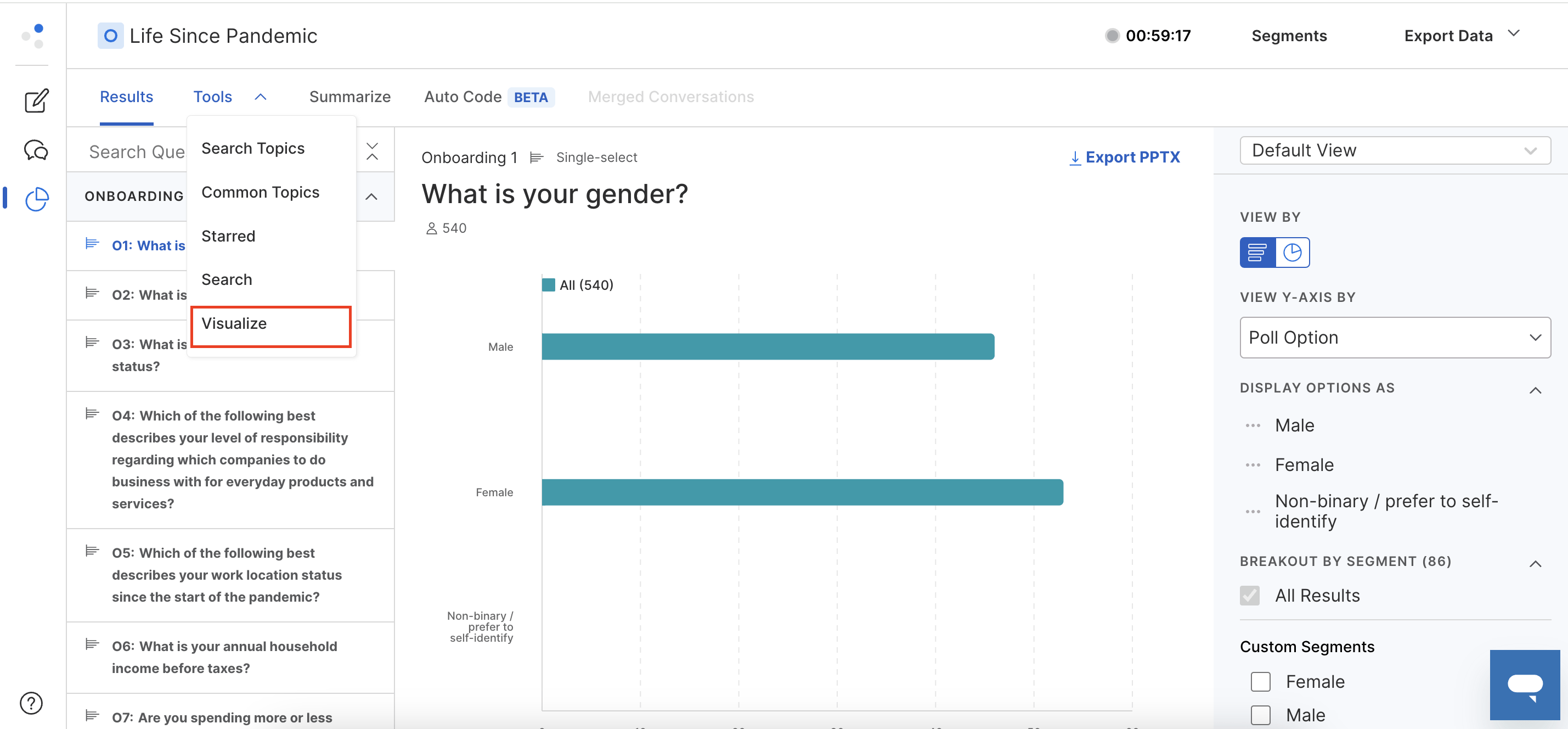Check the Male custom segment checkbox
The height and width of the screenshot is (729, 1568).
click(x=1260, y=715)
